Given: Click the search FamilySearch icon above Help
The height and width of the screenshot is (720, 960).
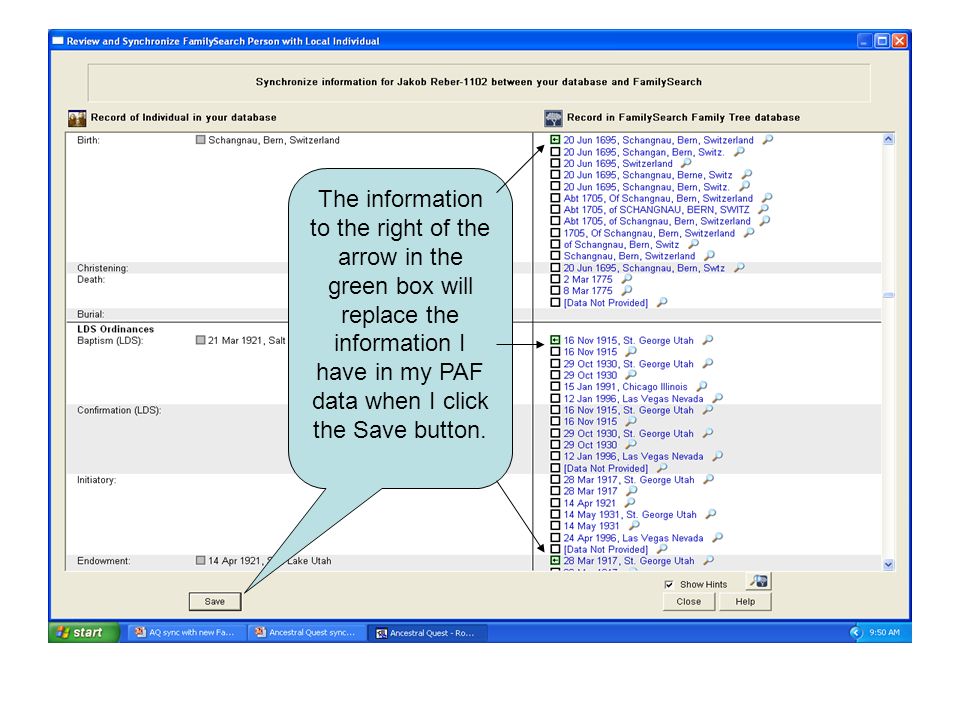Looking at the screenshot, I should [x=759, y=581].
